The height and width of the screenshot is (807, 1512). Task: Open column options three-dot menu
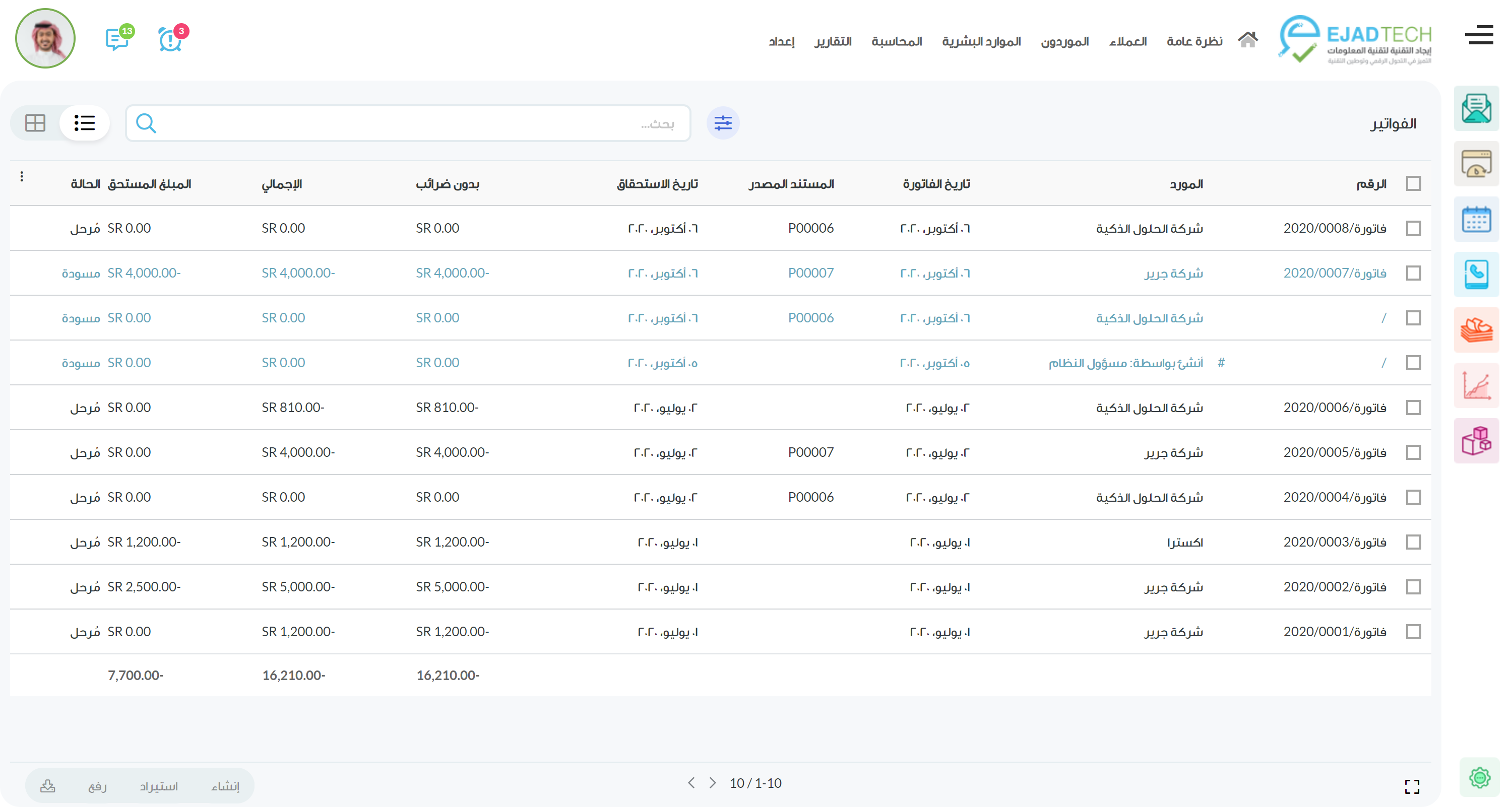tap(22, 176)
